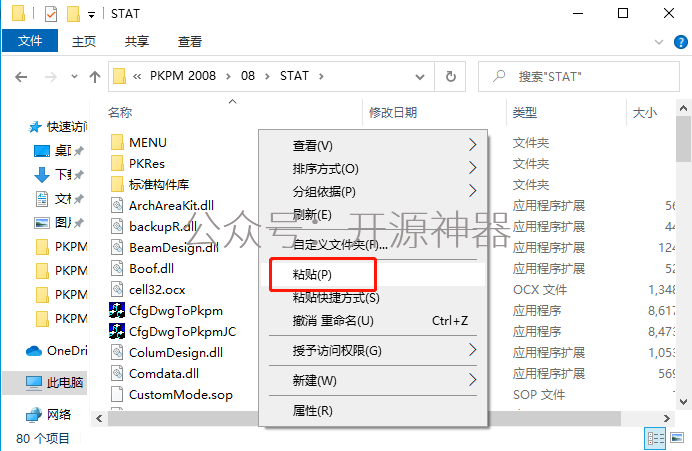Select the 标准构件库 folder icon
The width and height of the screenshot is (692, 451).
coord(117,184)
